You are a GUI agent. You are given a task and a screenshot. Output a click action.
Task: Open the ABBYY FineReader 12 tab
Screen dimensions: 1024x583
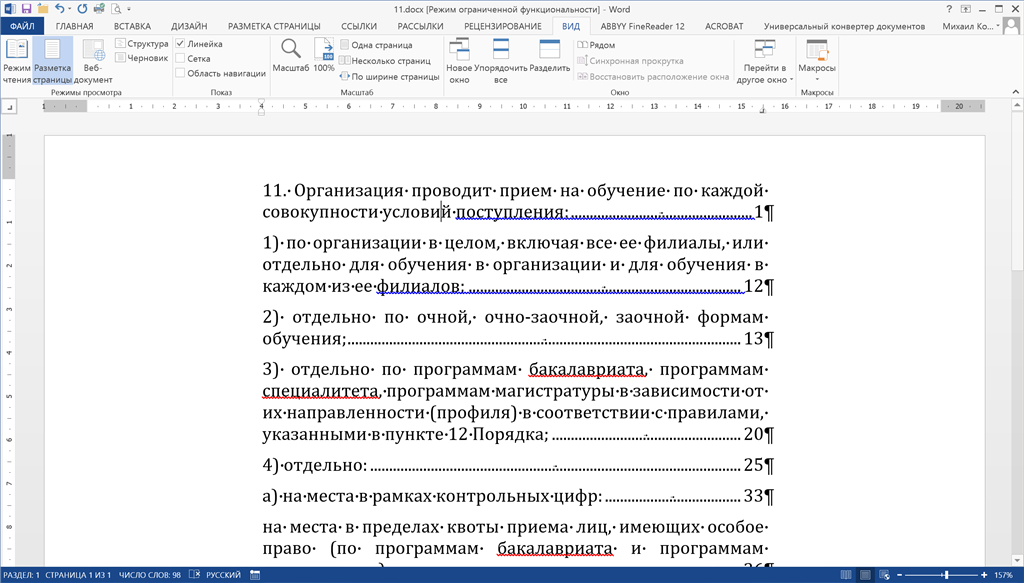click(x=643, y=26)
